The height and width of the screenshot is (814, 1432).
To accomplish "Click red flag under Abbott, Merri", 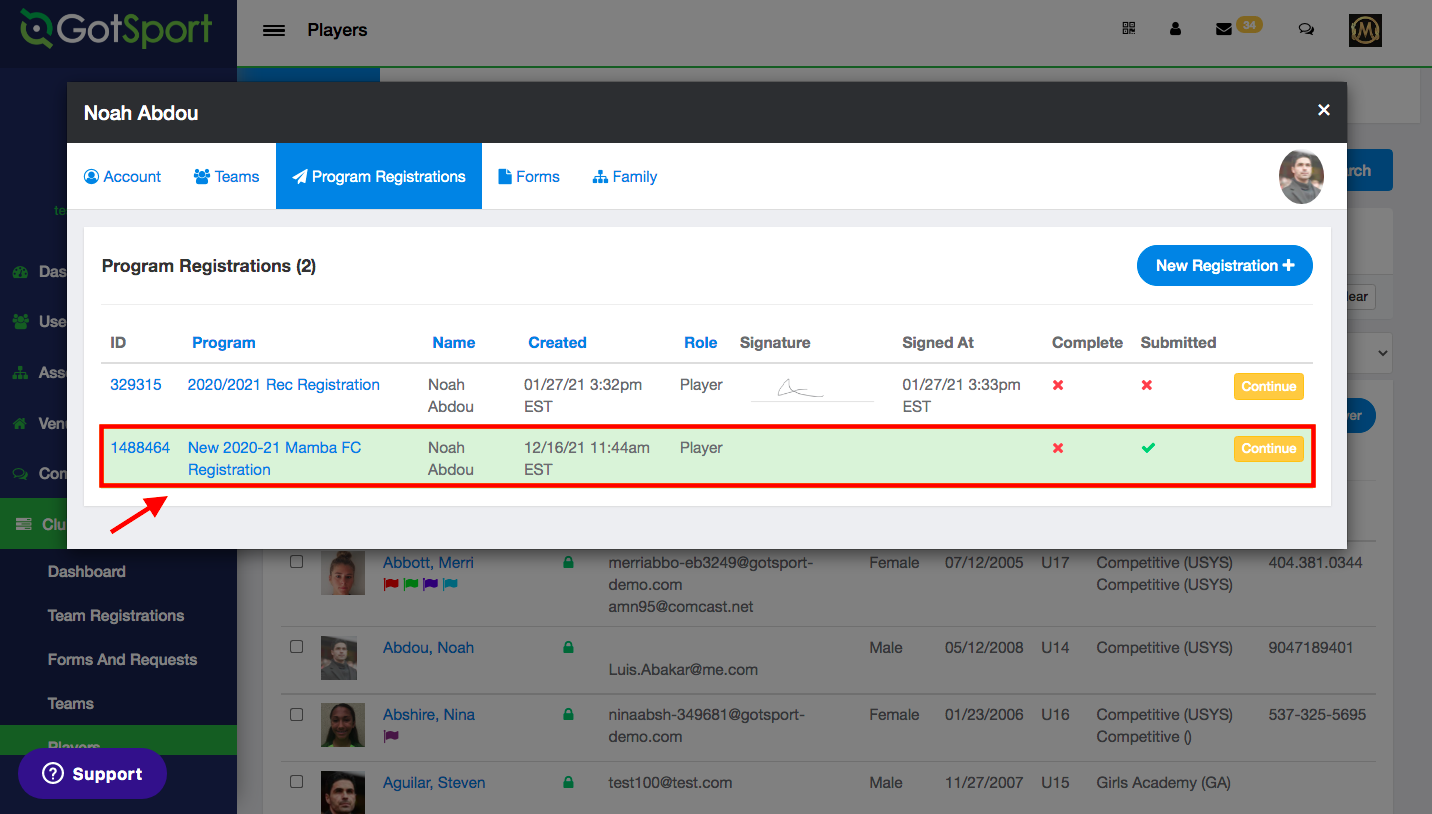I will click(391, 584).
